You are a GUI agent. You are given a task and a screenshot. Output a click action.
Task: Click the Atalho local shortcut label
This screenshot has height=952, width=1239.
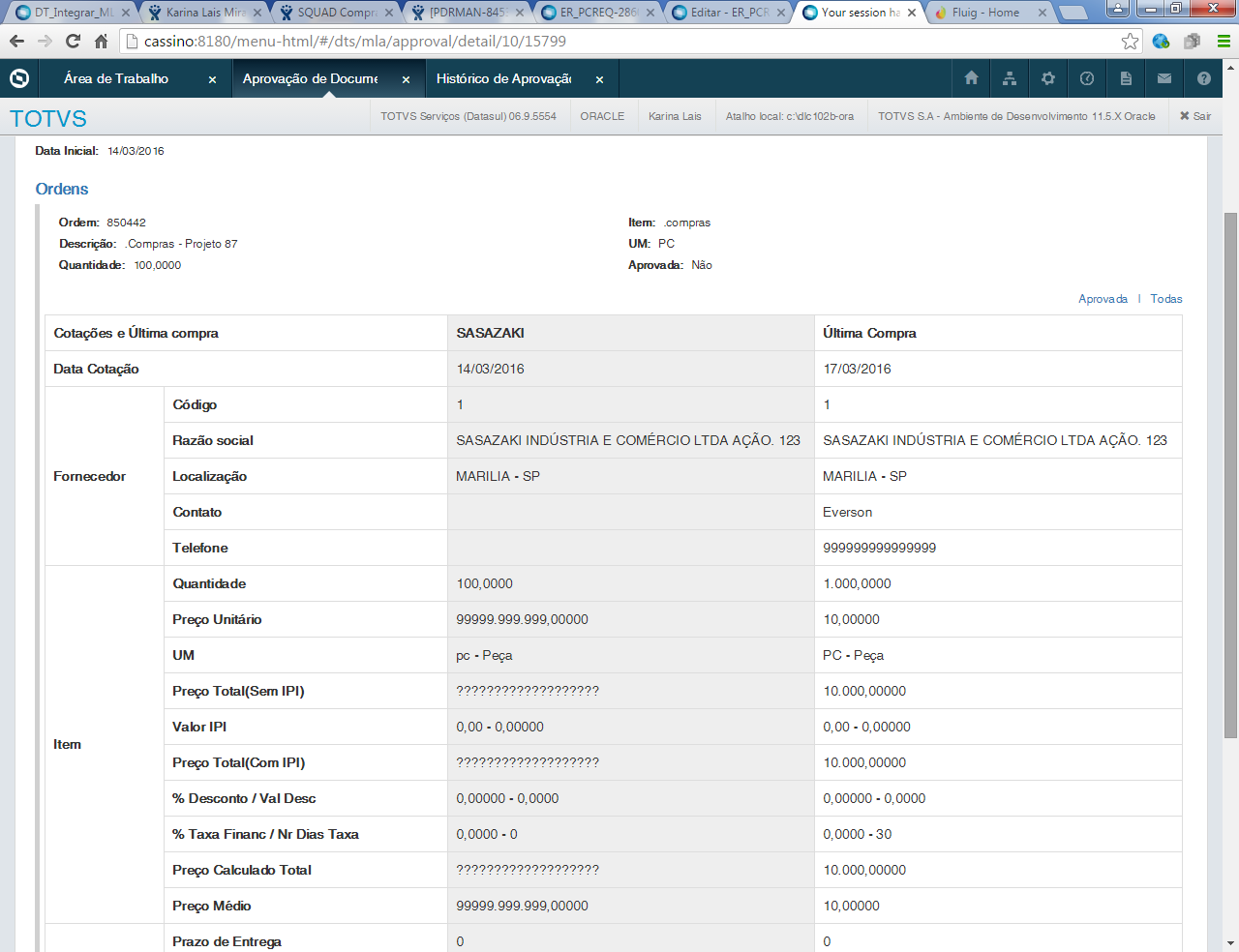[x=790, y=116]
